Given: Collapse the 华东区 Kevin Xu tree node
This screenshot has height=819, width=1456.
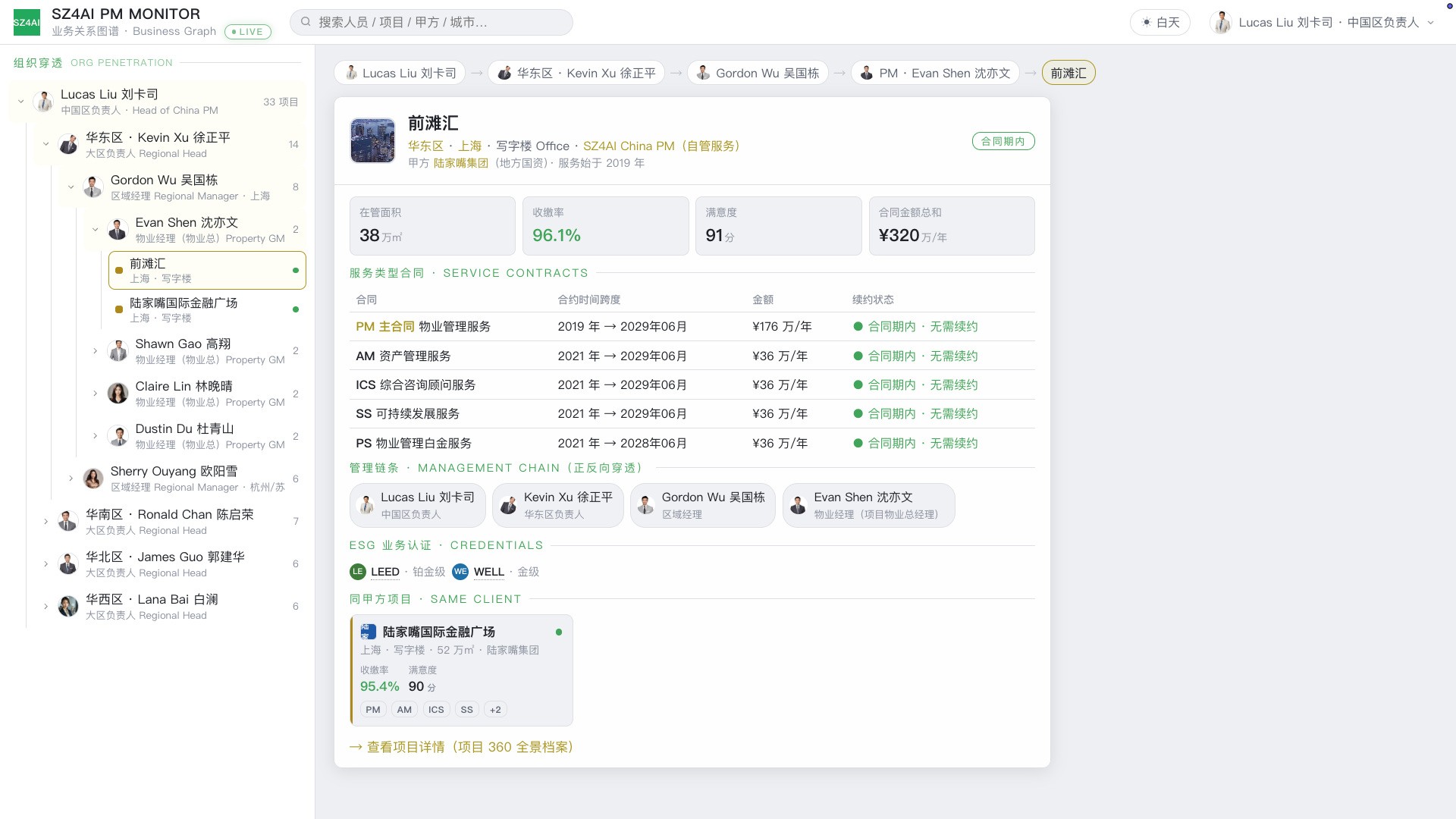Looking at the screenshot, I should tap(46, 144).
